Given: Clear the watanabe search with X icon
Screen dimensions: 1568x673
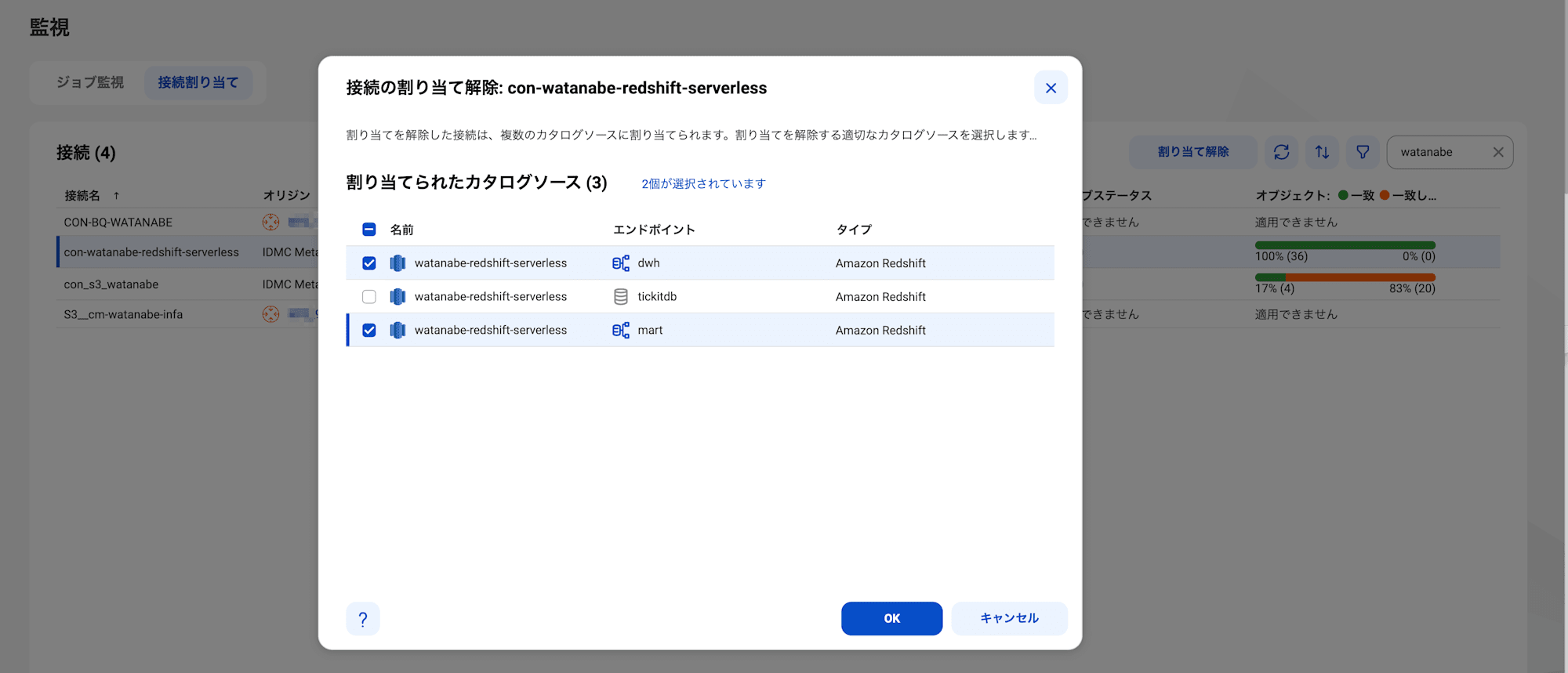Looking at the screenshot, I should [x=1498, y=152].
